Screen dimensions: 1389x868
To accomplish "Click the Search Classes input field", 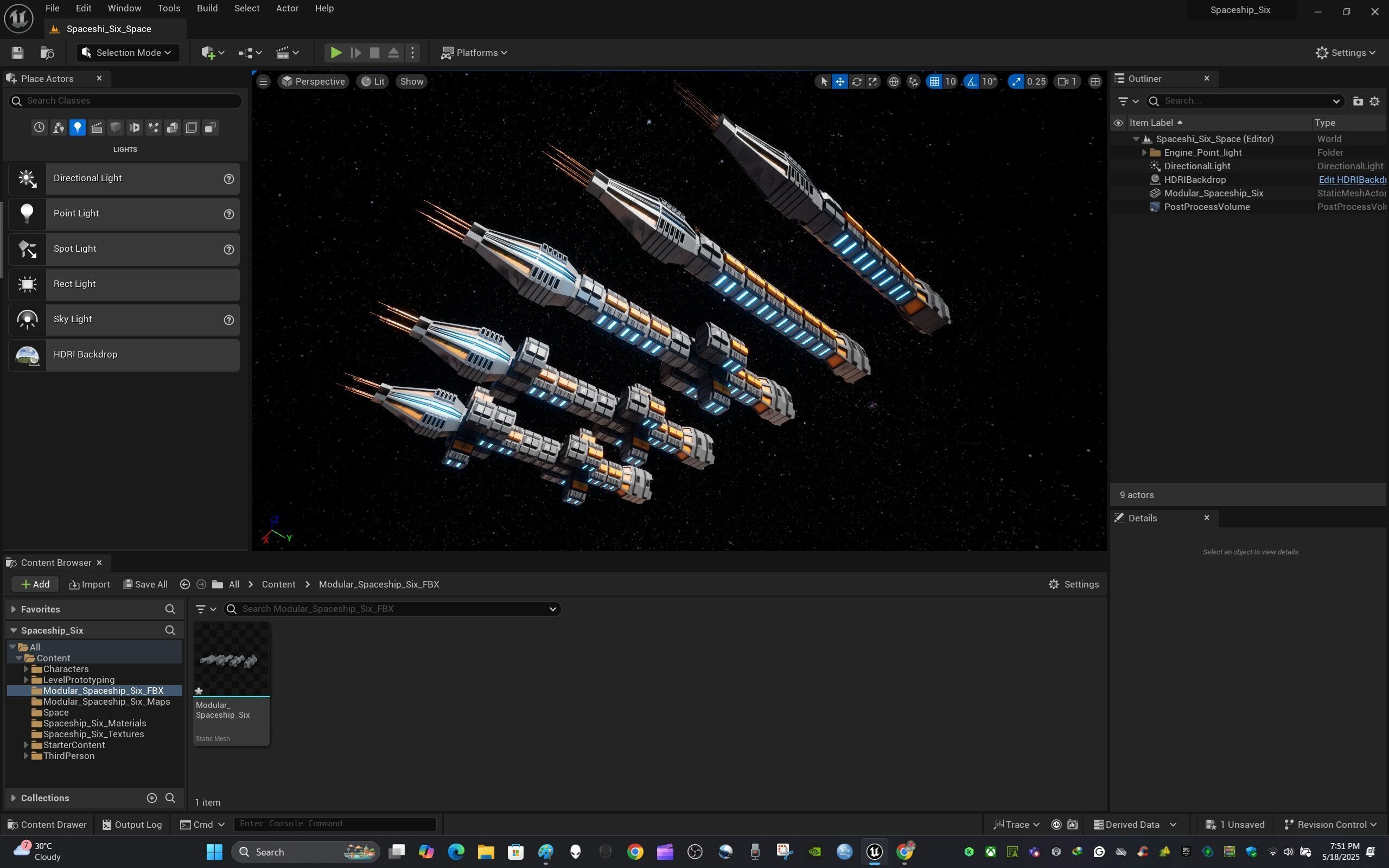I will tap(125, 101).
